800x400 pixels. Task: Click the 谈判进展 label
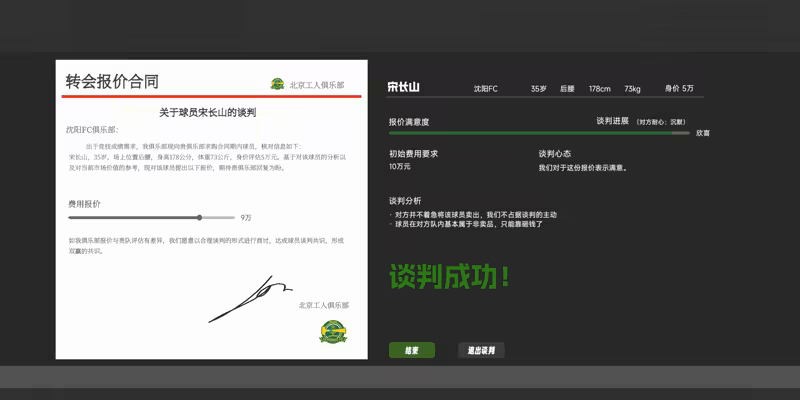pos(612,121)
